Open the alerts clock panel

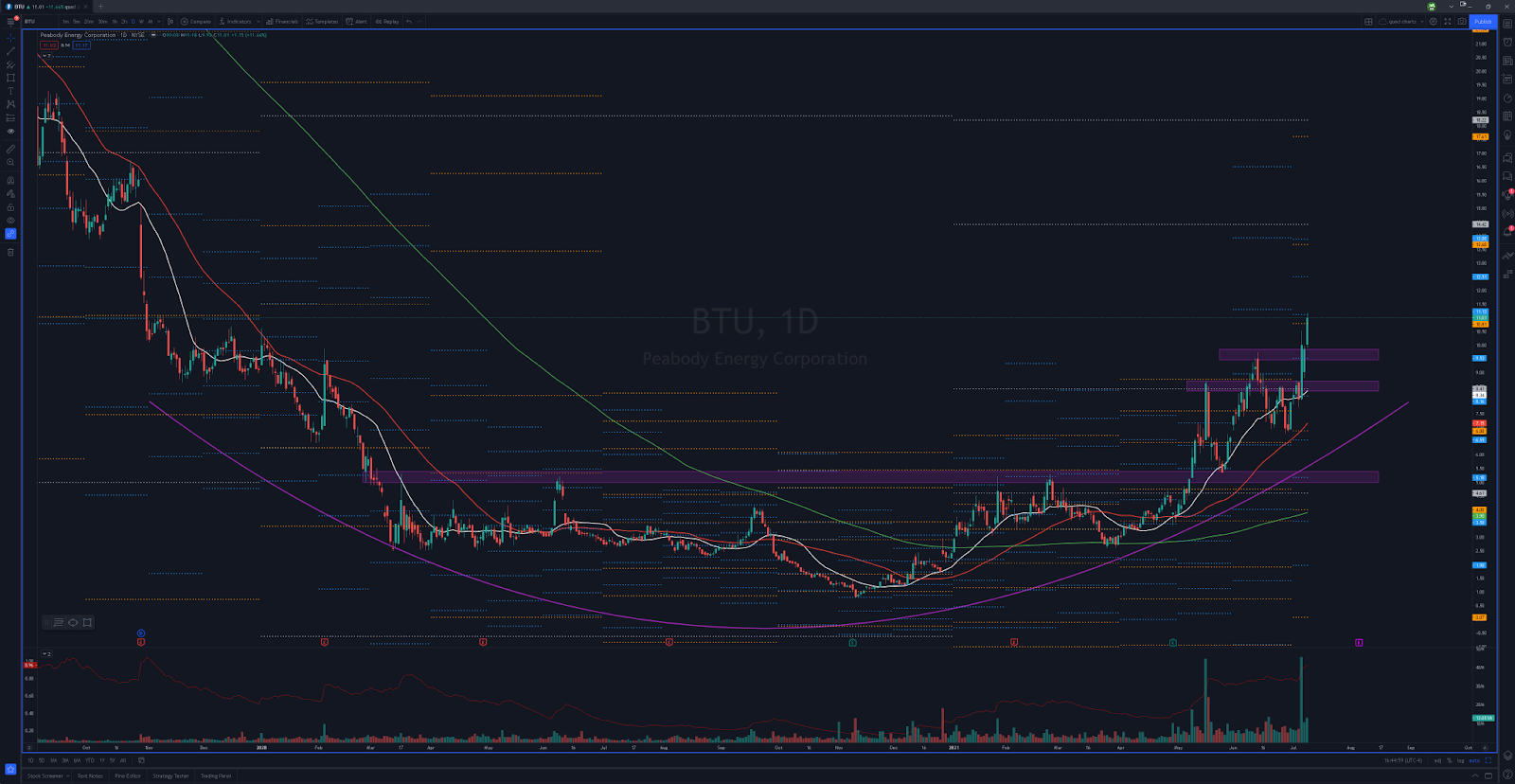1507,43
